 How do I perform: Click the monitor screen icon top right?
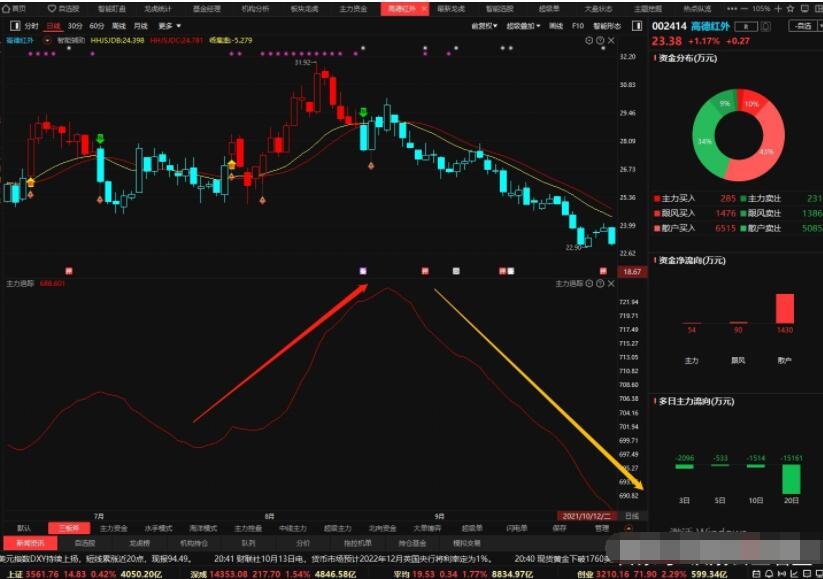coord(805,8)
